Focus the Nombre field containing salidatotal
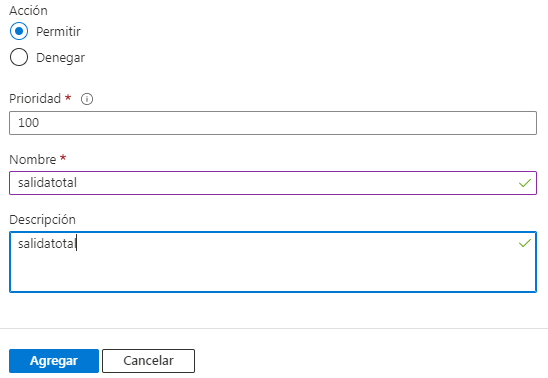 pos(273,183)
